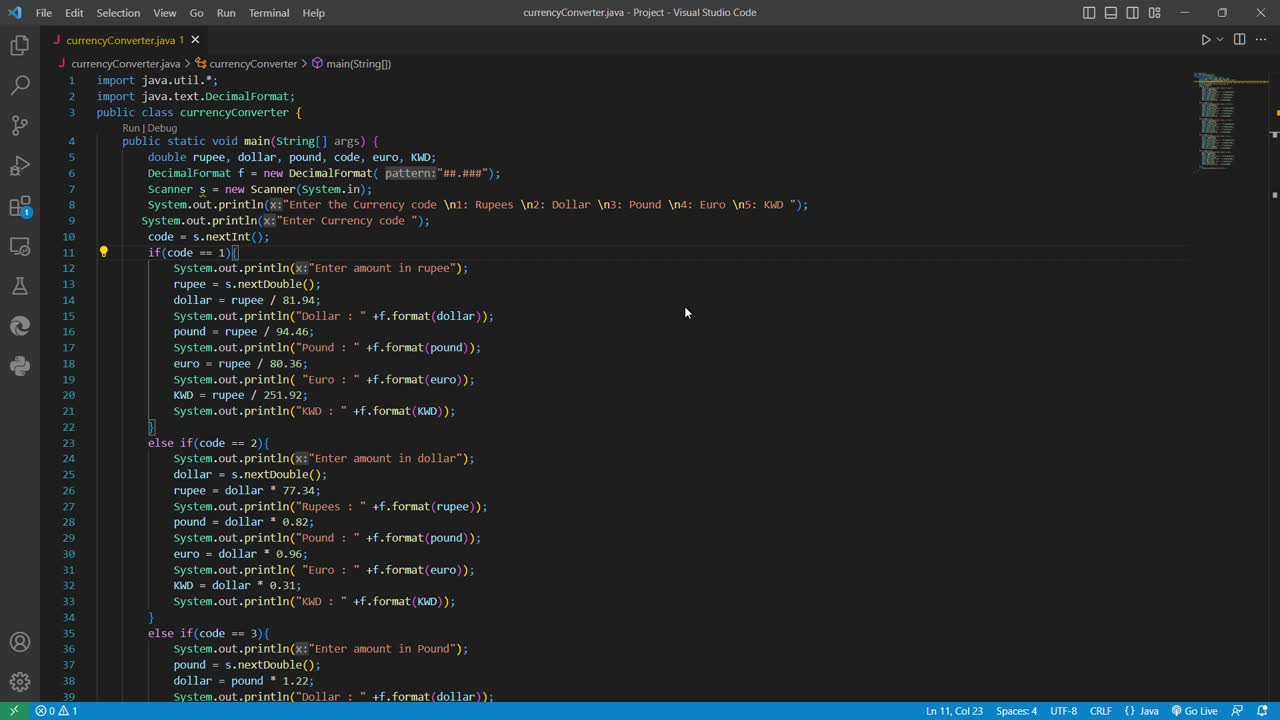Change the UTF-8 file encoding
The image size is (1280, 720).
click(x=1063, y=711)
